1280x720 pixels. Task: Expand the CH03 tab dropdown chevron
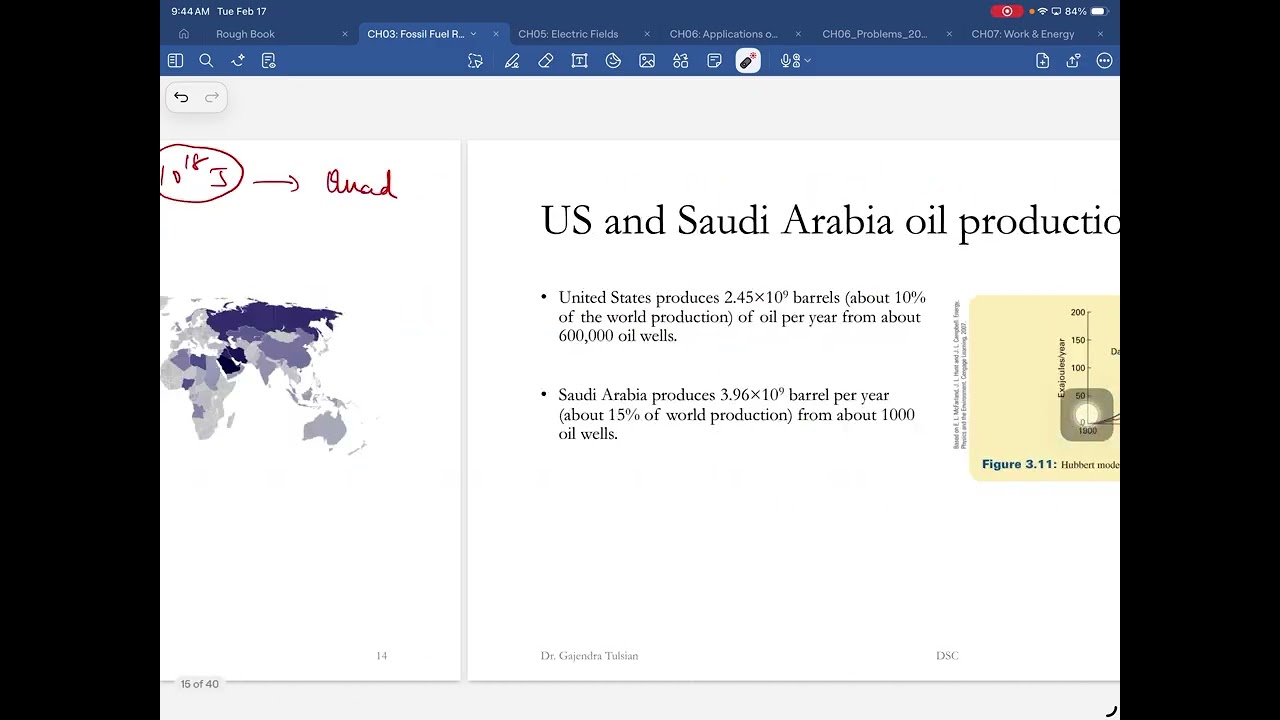[474, 34]
